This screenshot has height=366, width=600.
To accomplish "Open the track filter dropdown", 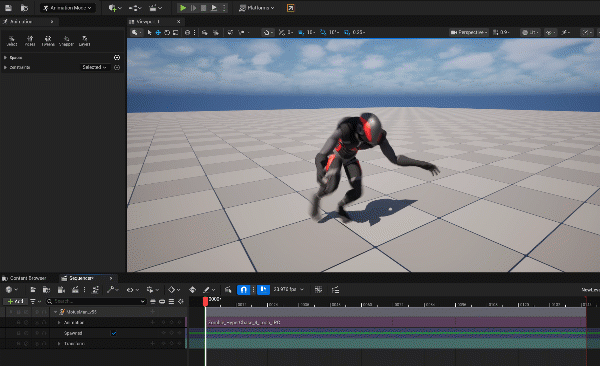I will (x=35, y=301).
